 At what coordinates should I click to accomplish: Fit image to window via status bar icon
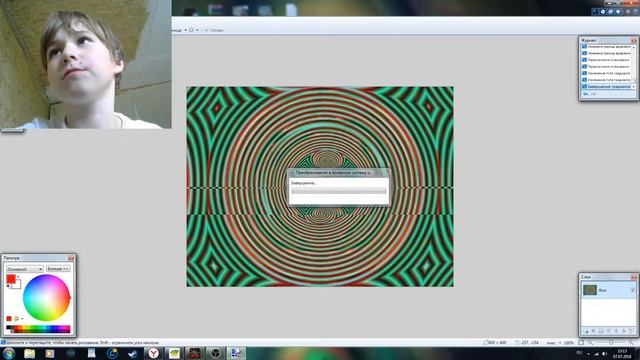(x=581, y=342)
